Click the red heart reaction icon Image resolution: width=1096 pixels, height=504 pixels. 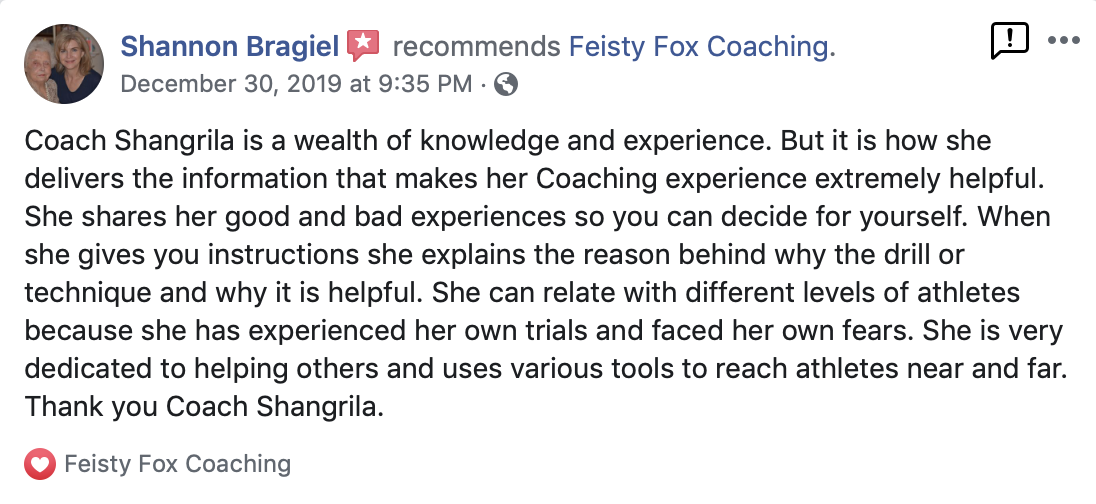[40, 464]
